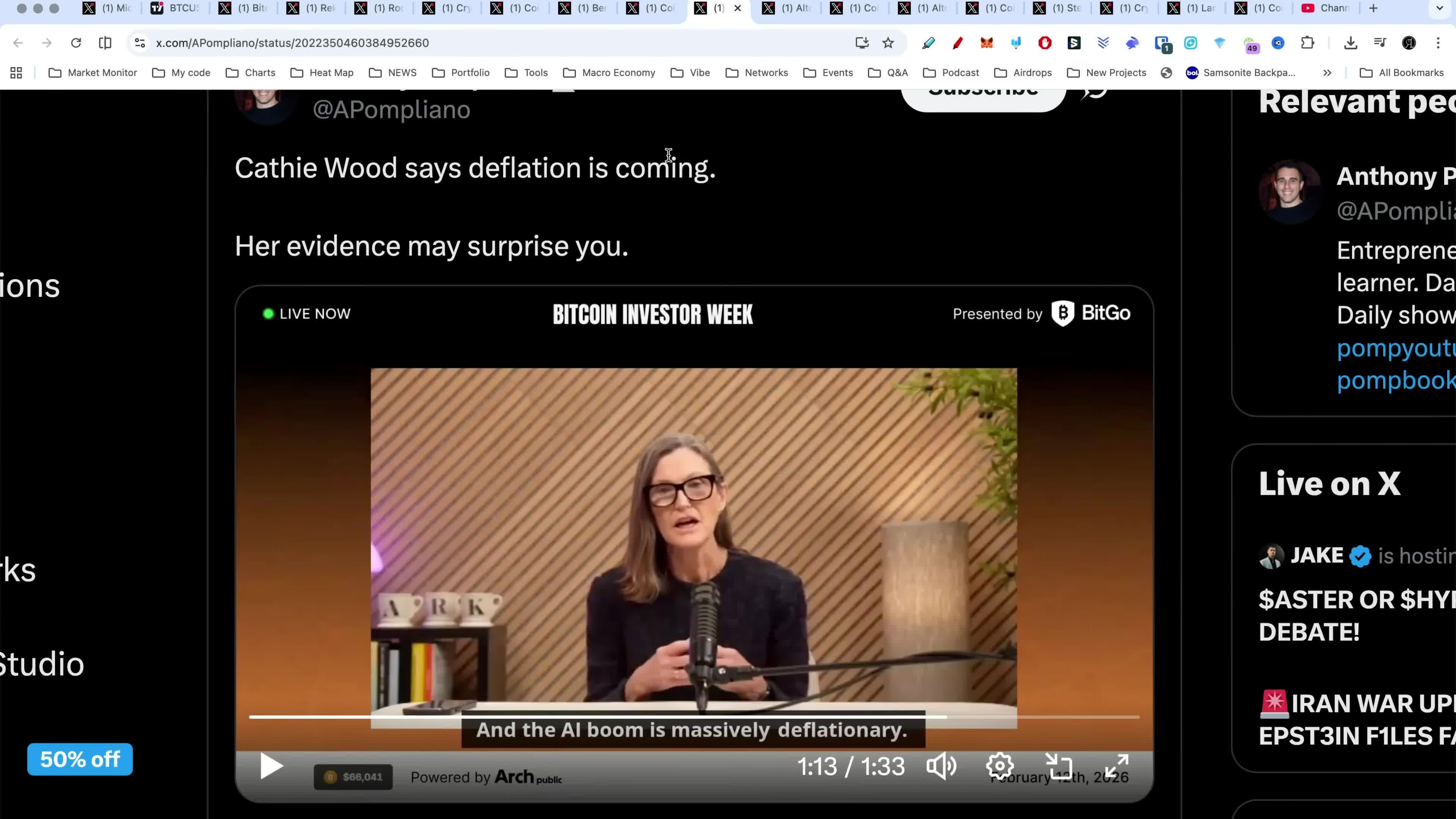
Task: Open media controls icon
Action: point(1380,43)
